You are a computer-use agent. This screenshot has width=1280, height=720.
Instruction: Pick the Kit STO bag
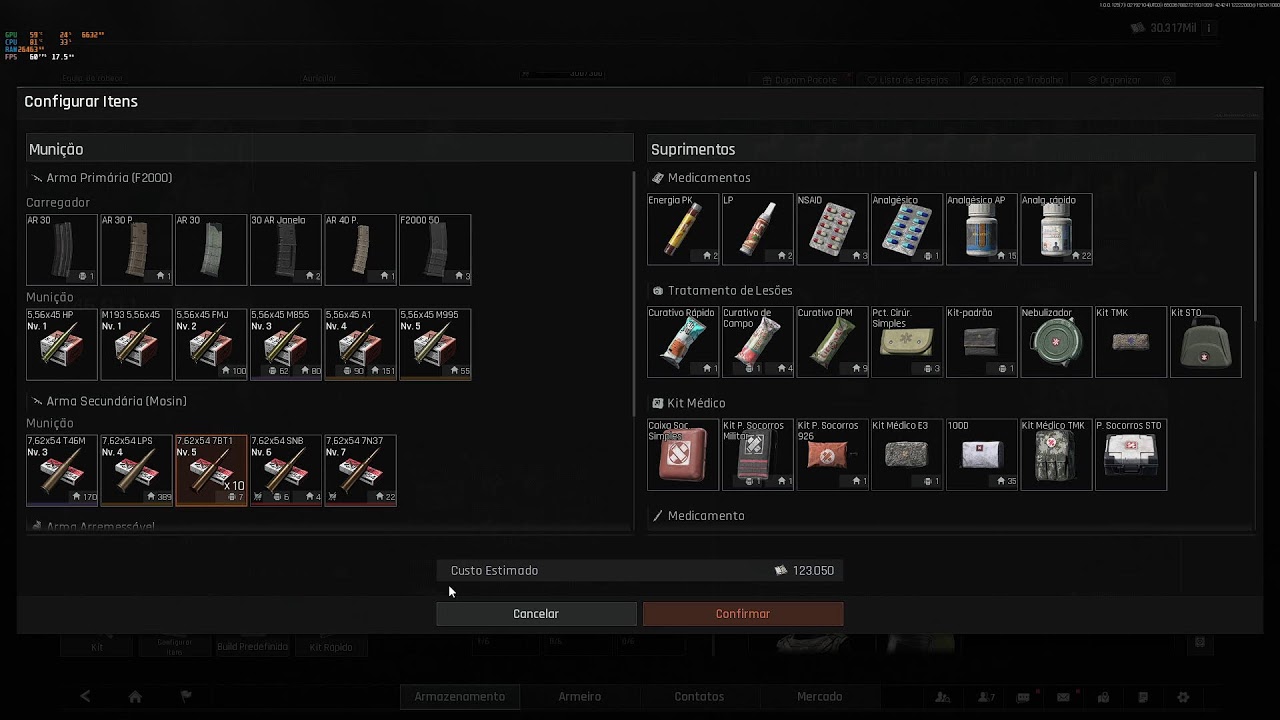pyautogui.click(x=1205, y=342)
